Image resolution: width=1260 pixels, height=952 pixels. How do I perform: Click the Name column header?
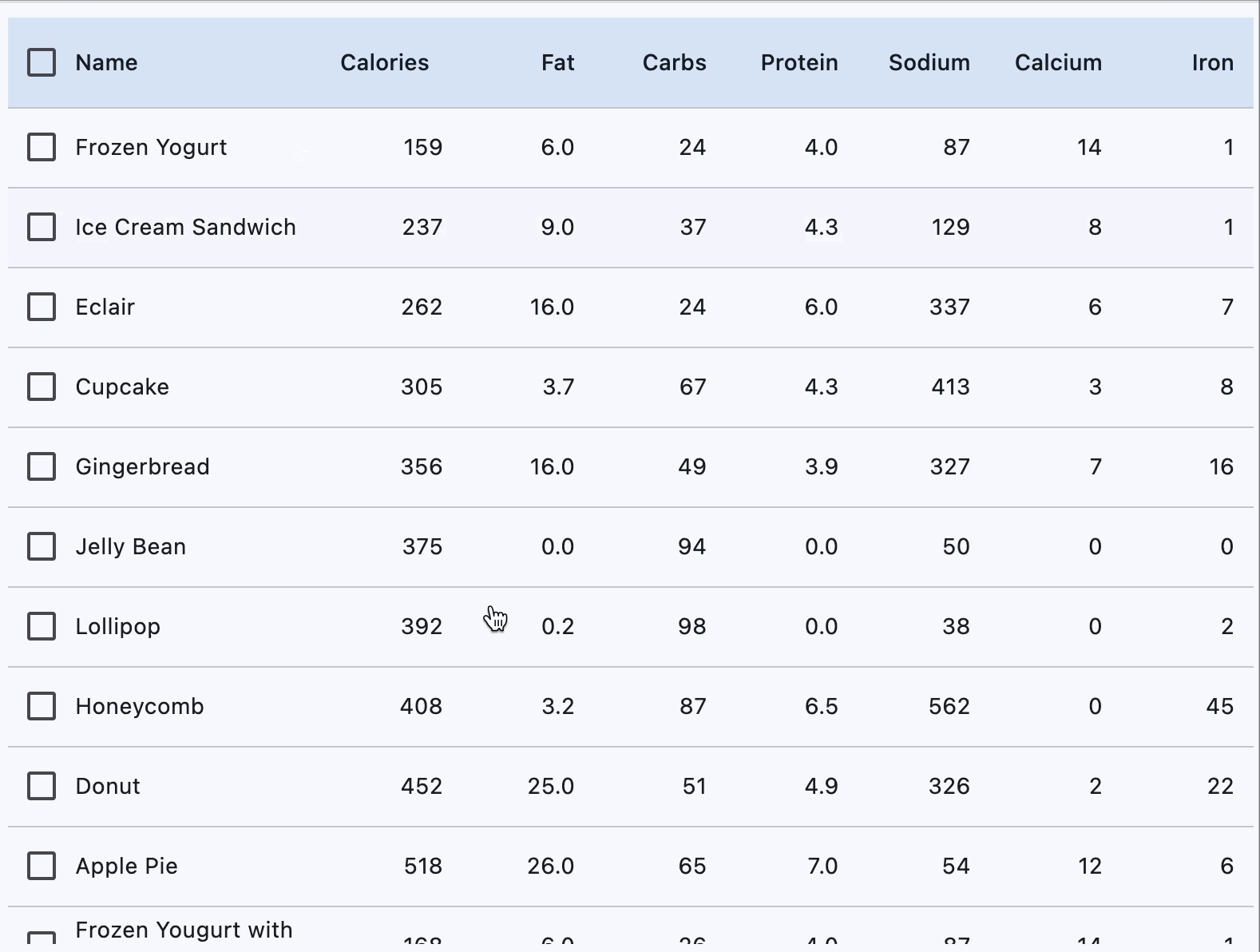(x=105, y=62)
